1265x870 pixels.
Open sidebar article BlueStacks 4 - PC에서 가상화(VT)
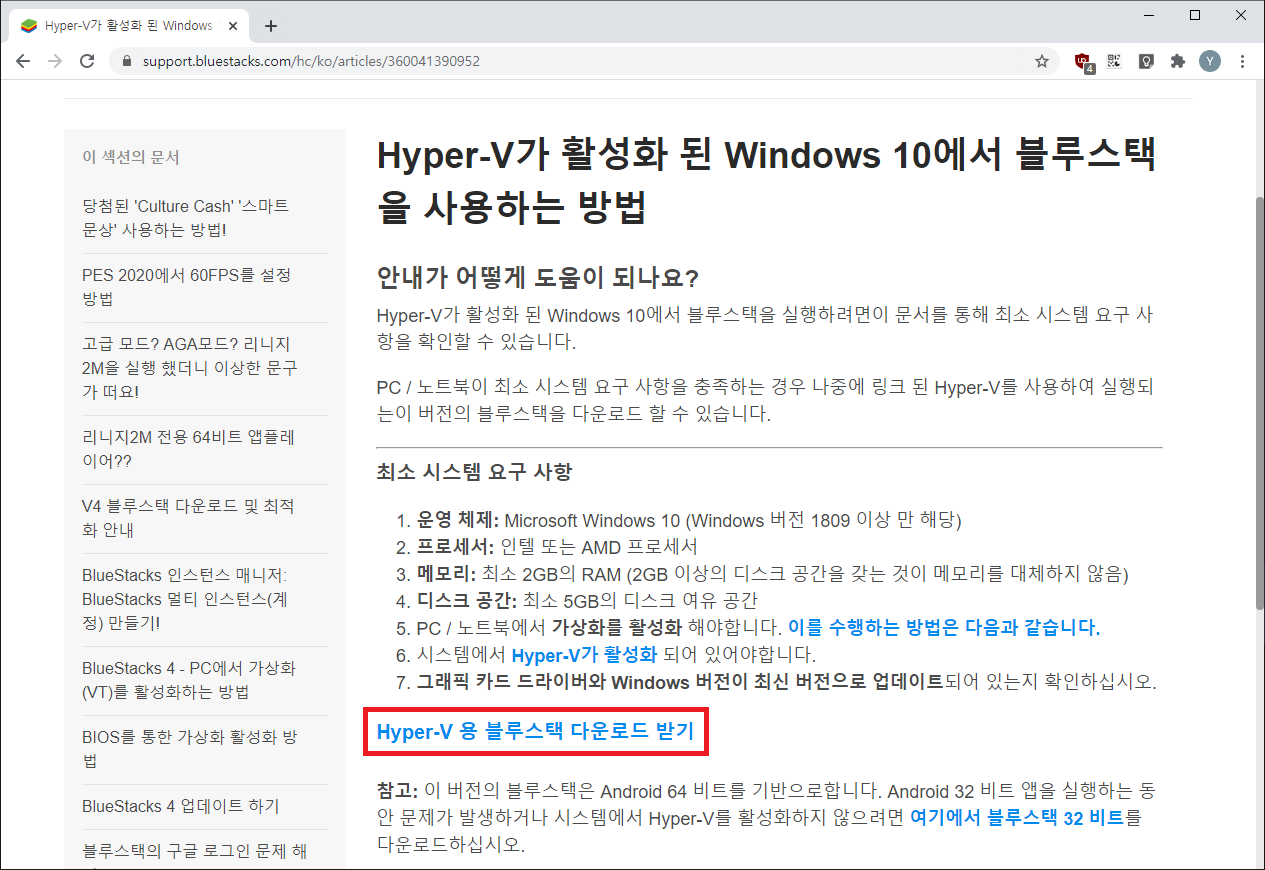[x=189, y=680]
